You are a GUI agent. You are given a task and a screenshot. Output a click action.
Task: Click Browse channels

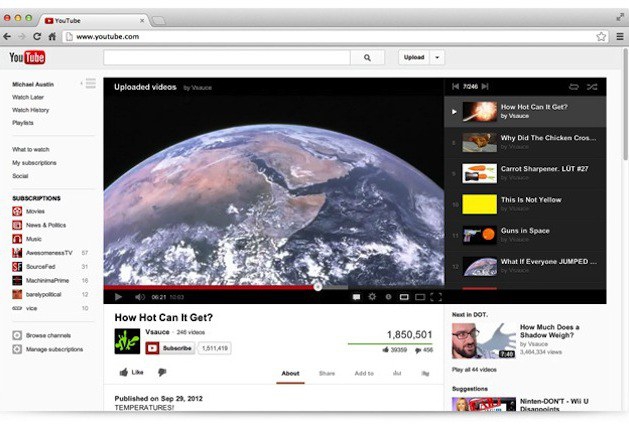tap(48, 335)
